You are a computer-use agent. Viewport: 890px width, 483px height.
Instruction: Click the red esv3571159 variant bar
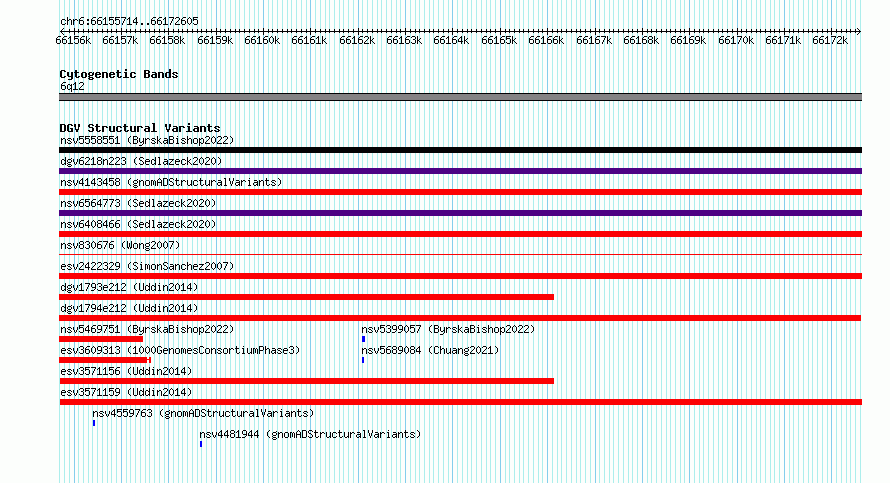click(460, 402)
